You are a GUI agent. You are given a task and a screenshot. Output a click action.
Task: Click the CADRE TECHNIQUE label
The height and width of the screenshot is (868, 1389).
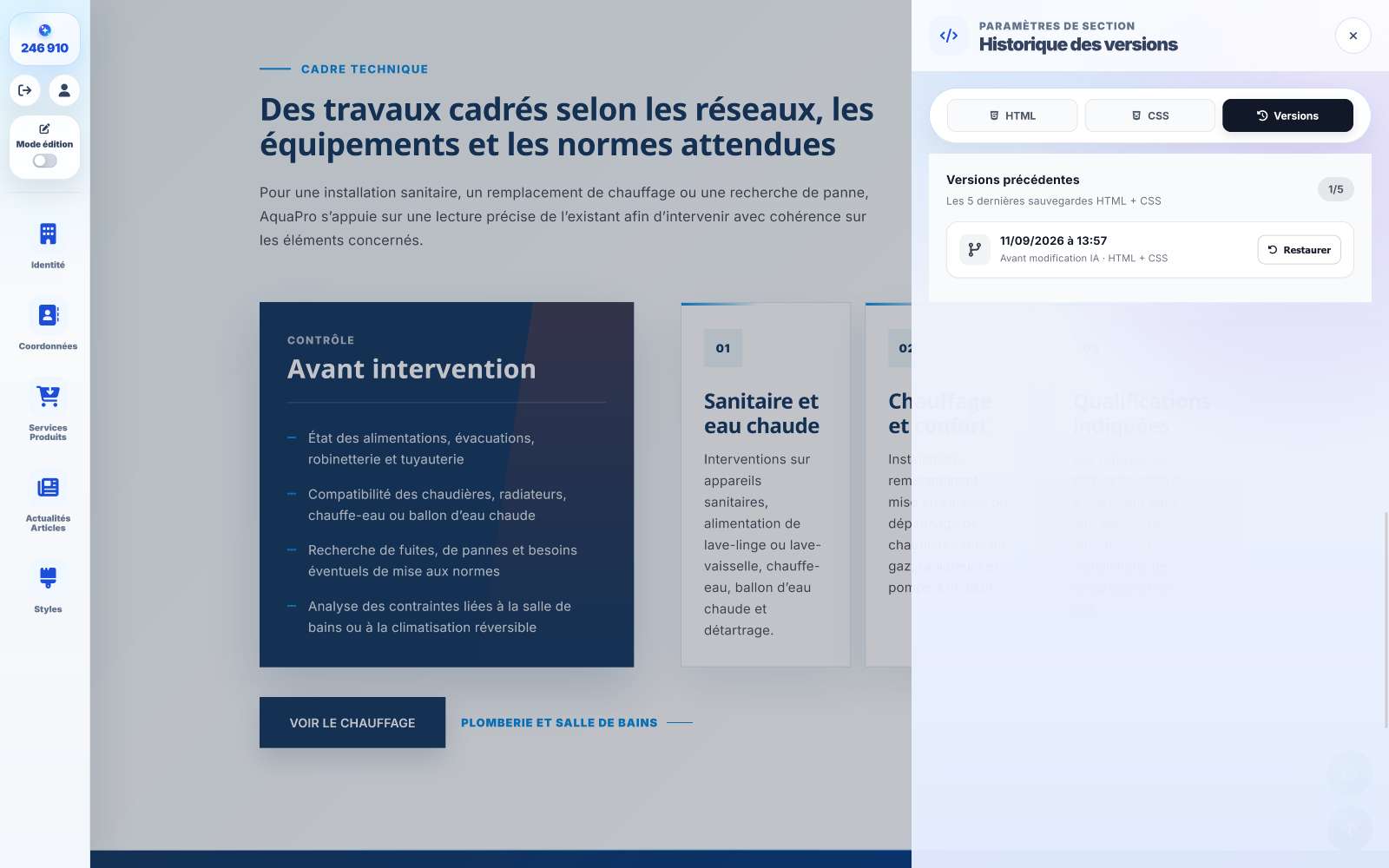pos(365,69)
